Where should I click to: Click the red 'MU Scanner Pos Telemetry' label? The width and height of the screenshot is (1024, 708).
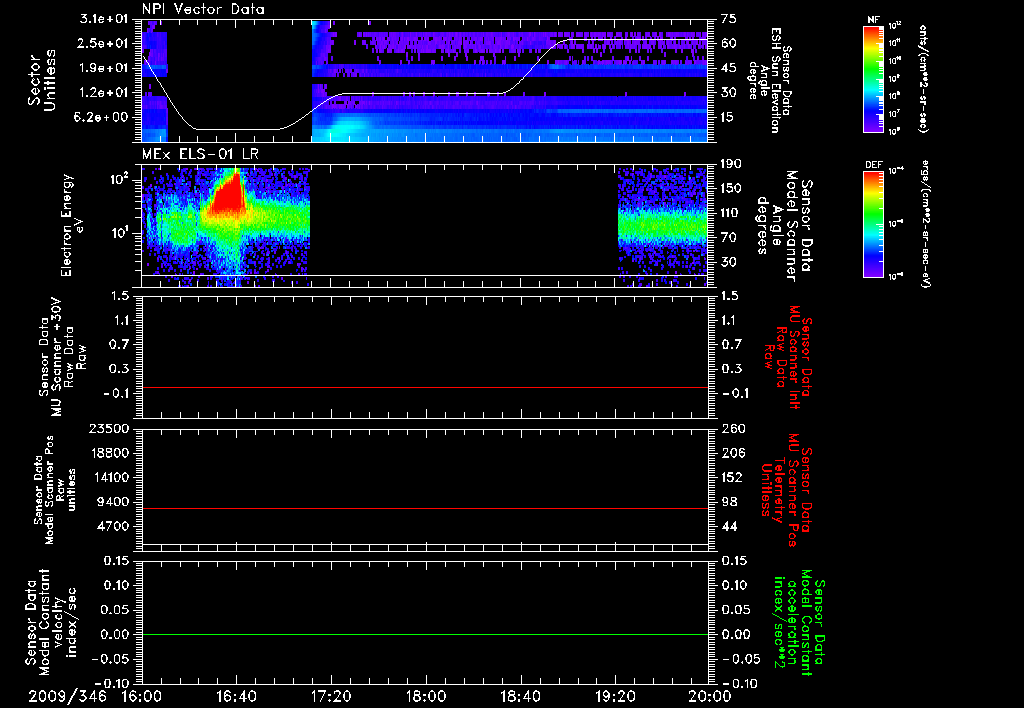(788, 490)
